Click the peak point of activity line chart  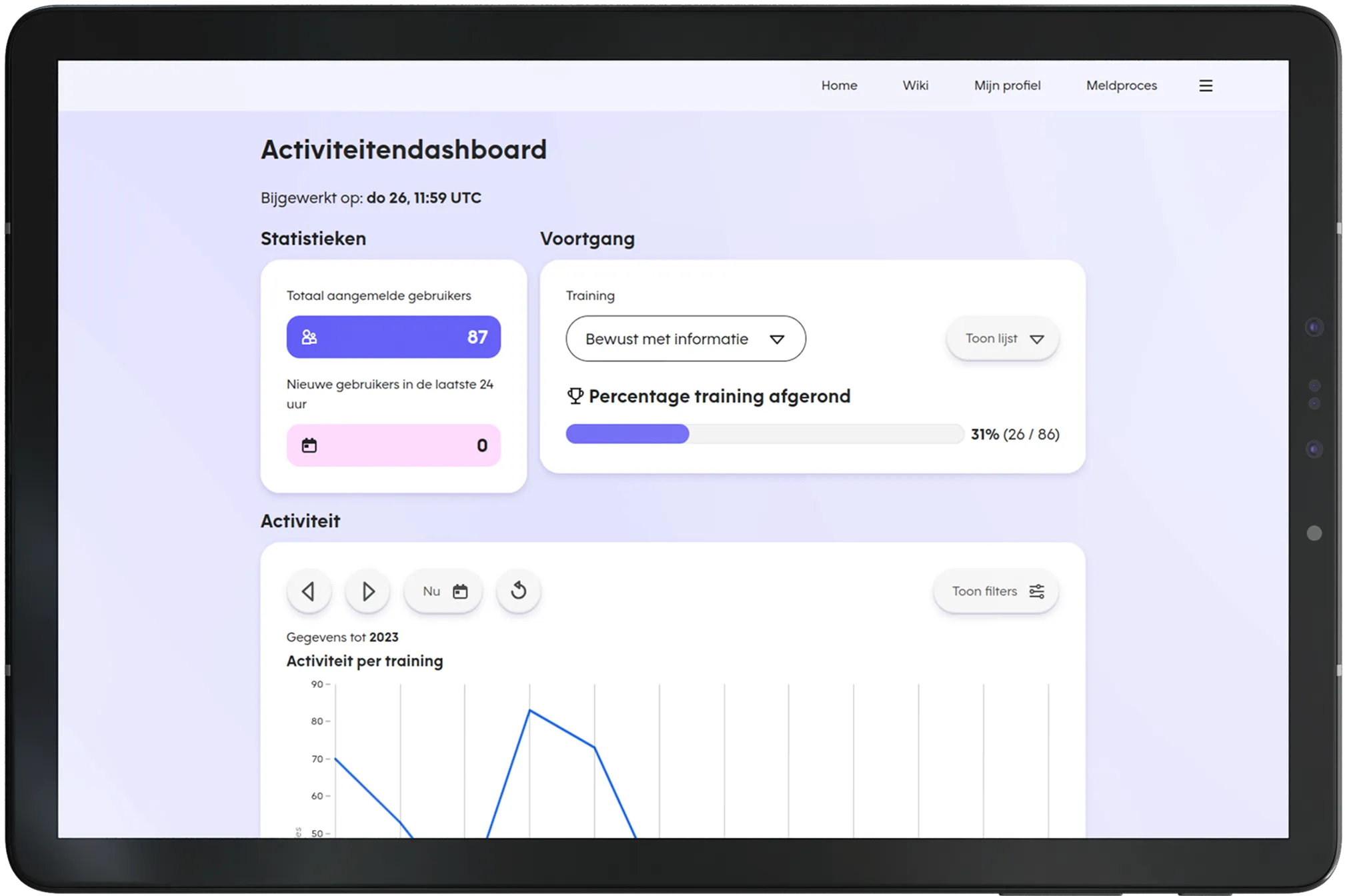coord(530,711)
